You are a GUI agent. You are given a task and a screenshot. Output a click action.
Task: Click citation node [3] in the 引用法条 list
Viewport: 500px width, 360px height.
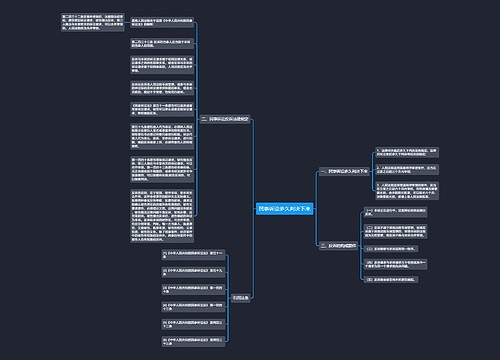coord(193,289)
